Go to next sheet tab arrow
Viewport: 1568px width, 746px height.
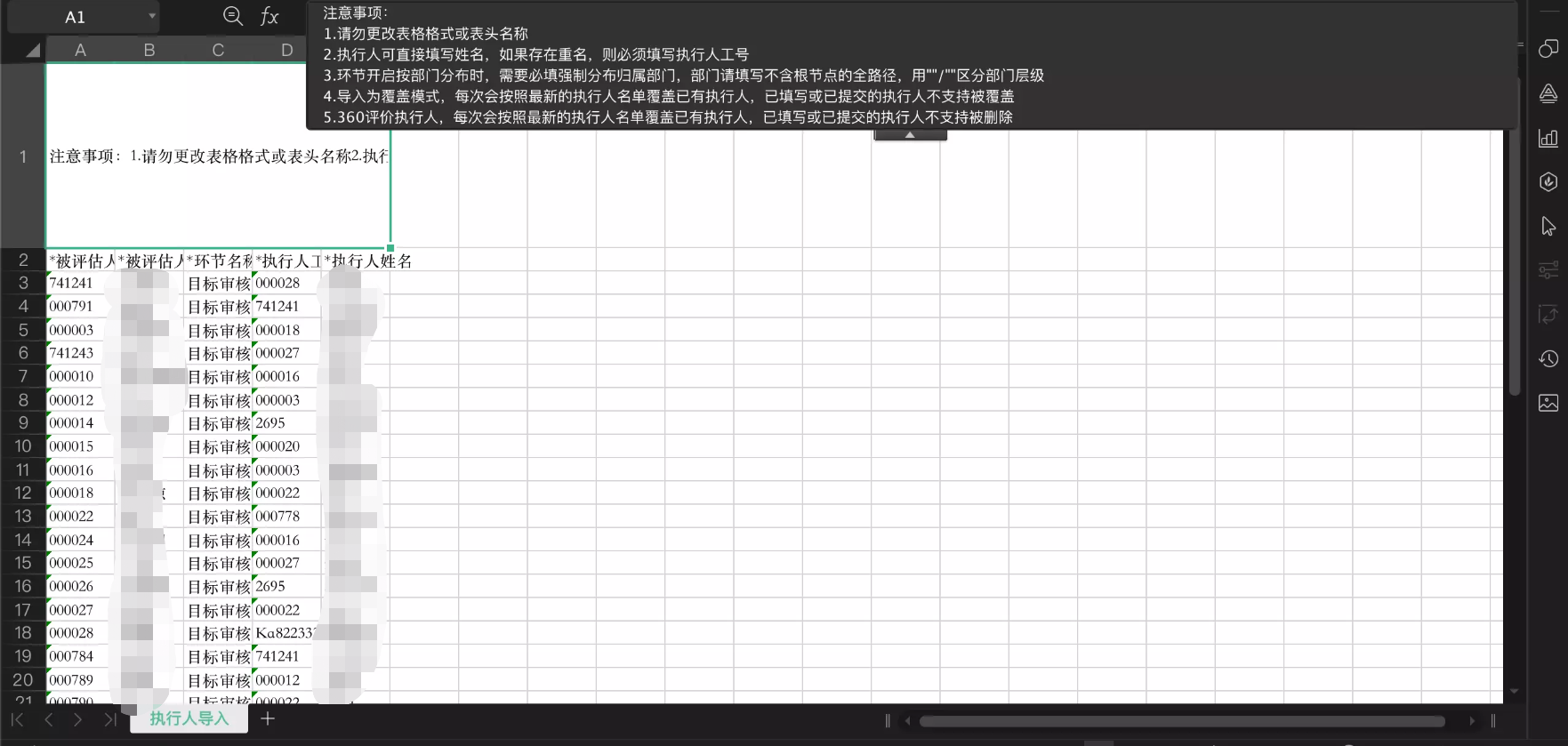tap(78, 719)
